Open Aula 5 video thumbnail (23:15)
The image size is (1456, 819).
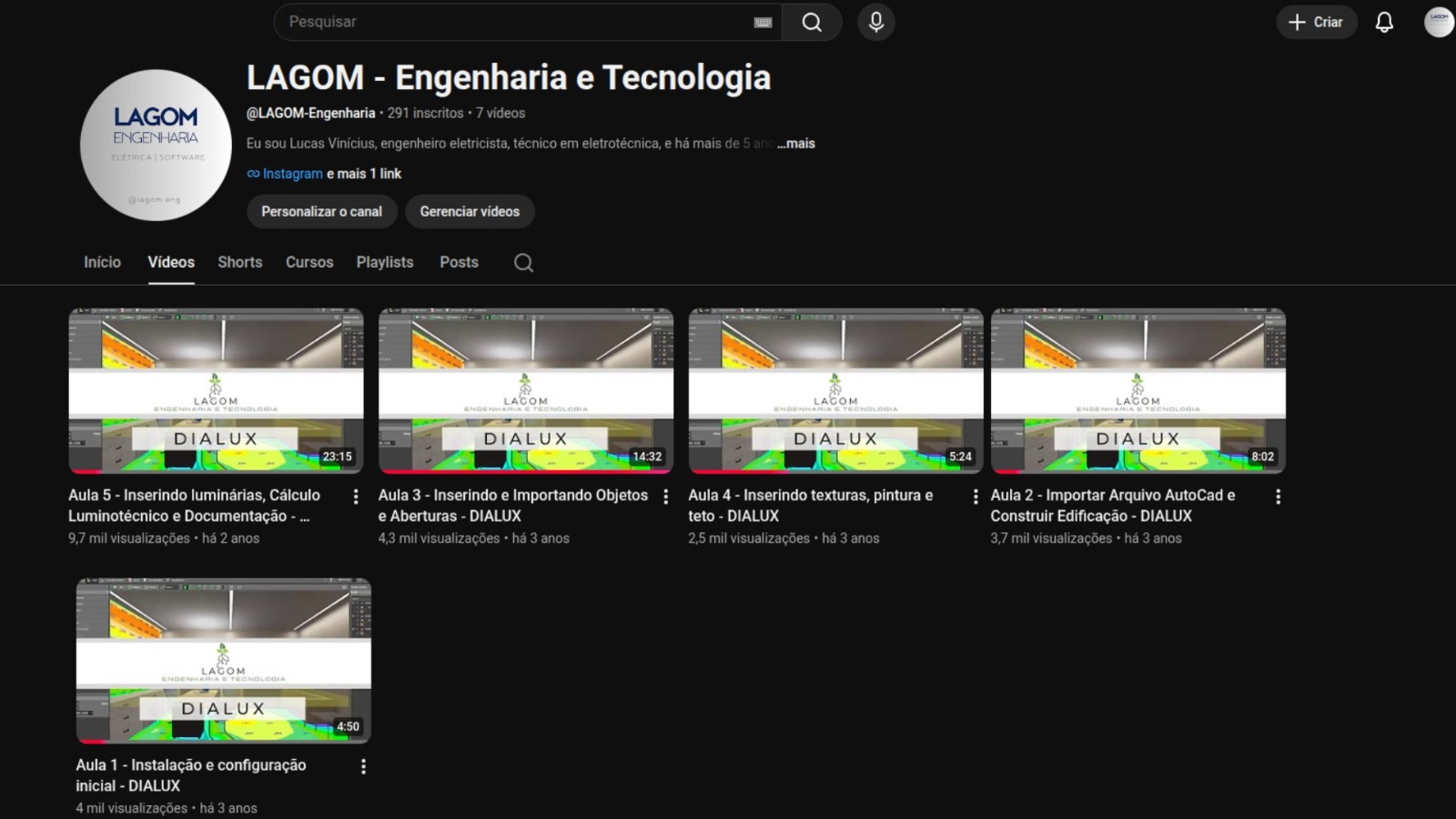coord(217,391)
